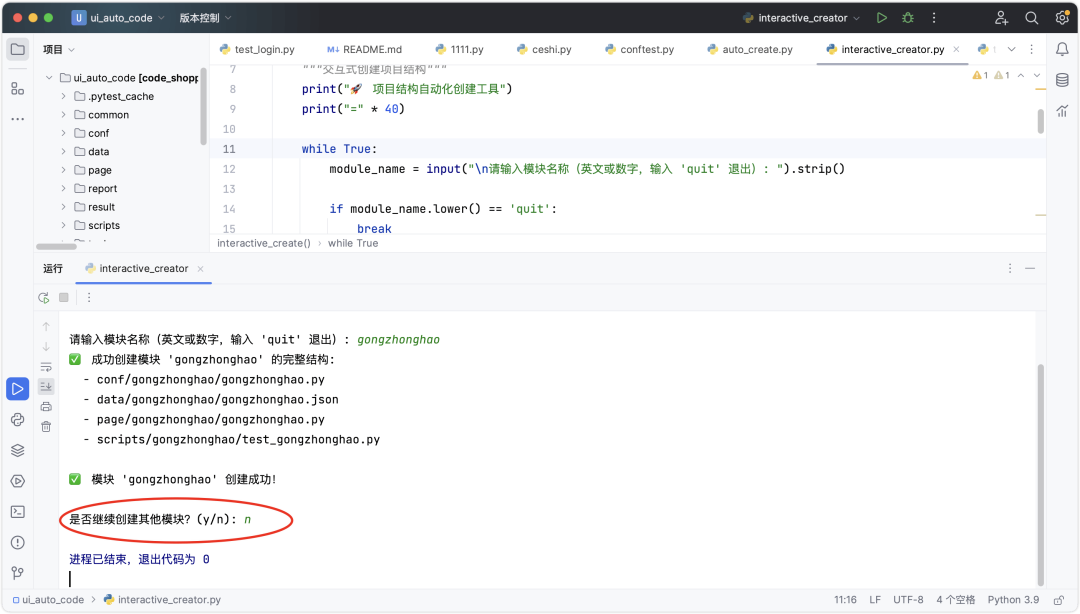Open the 版本控制 dropdown menu
Screen dimensions: 1080x614
[205, 18]
